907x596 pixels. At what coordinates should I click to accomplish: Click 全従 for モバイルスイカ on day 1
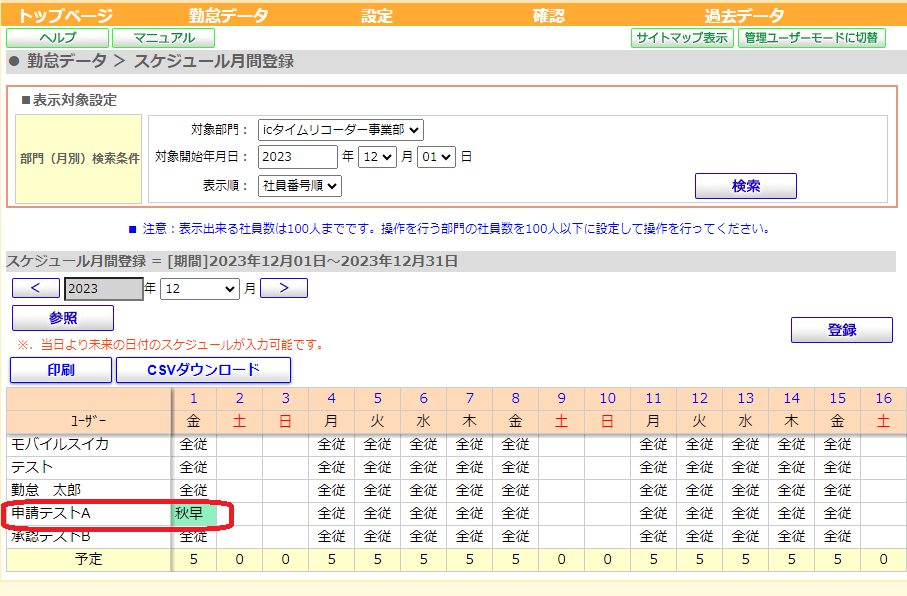click(194, 444)
